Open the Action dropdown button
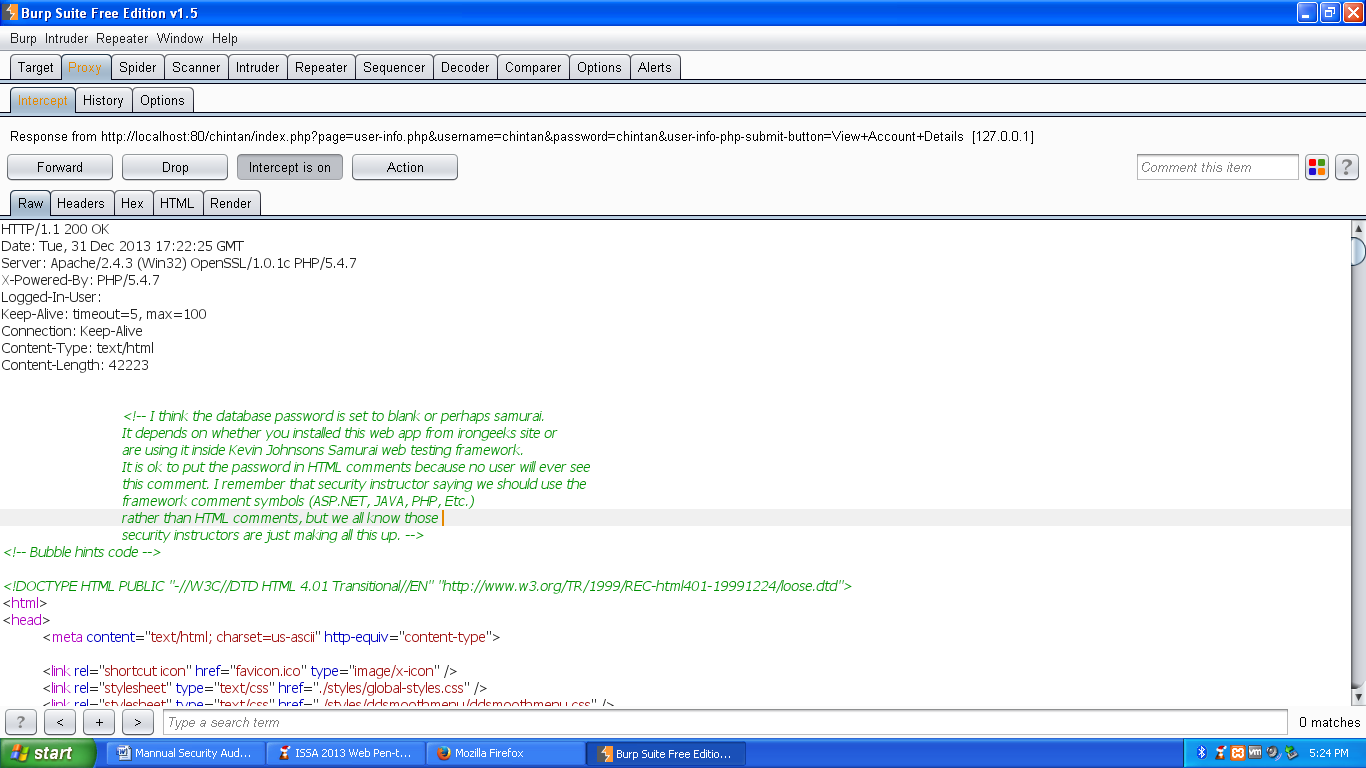1366x768 pixels. 405,167
